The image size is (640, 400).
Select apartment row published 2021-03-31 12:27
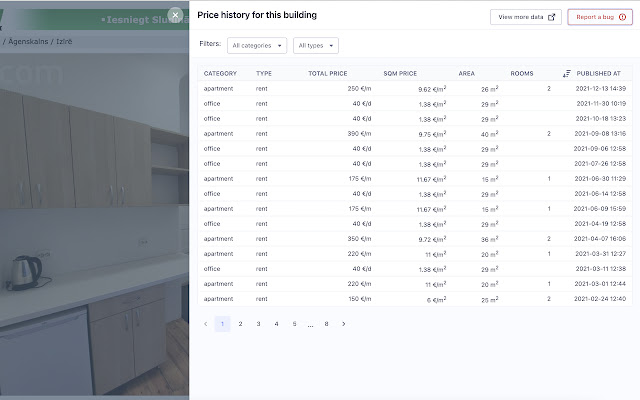click(415, 254)
